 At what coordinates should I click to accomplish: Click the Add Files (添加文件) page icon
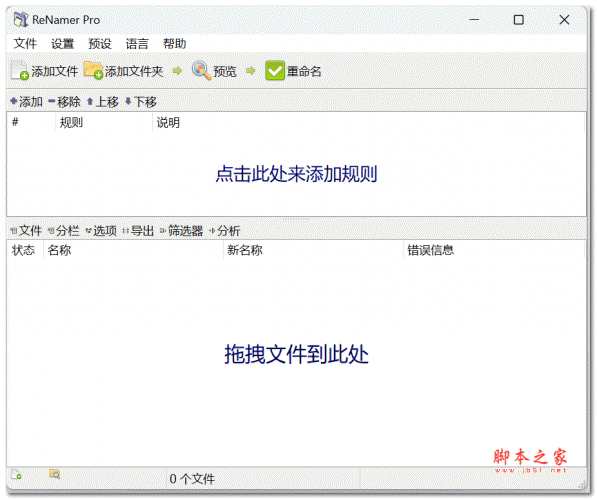20,71
